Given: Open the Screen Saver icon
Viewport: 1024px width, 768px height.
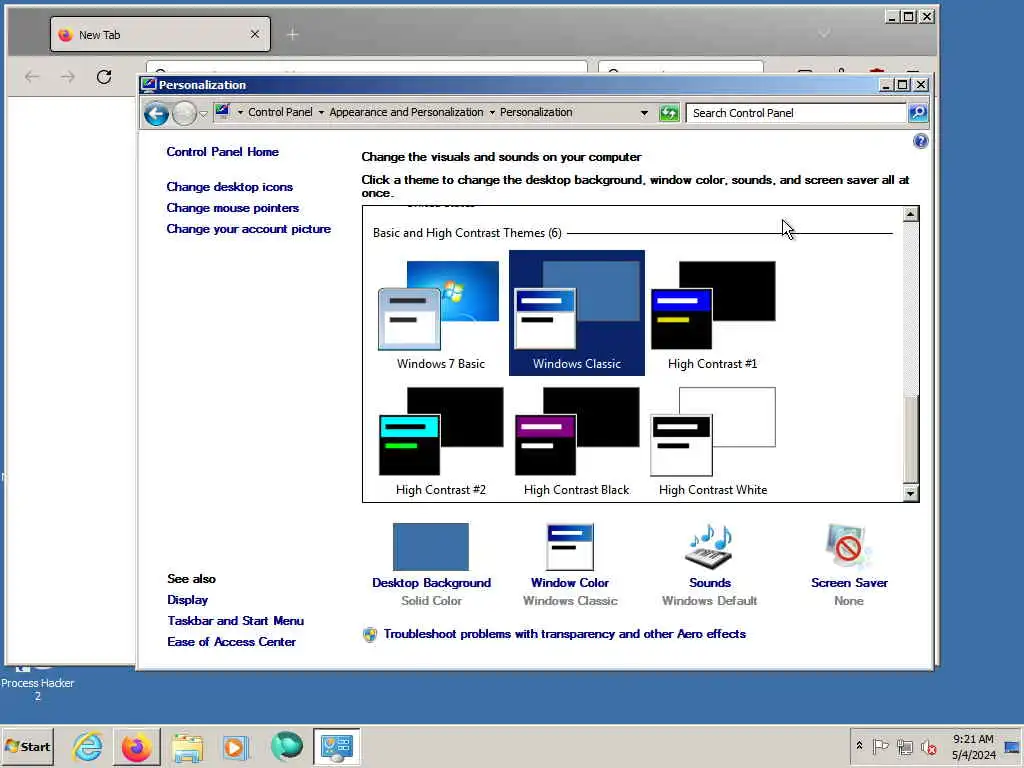Looking at the screenshot, I should [848, 547].
